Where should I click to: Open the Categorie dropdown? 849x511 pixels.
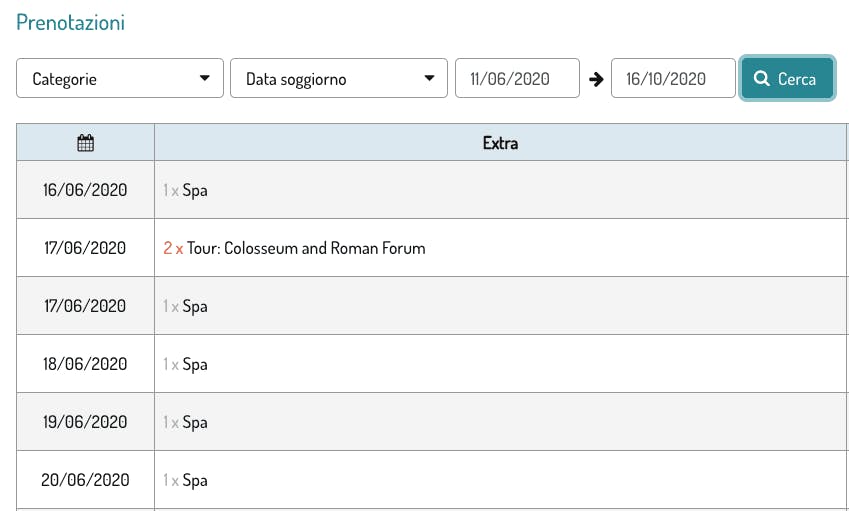tap(120, 79)
